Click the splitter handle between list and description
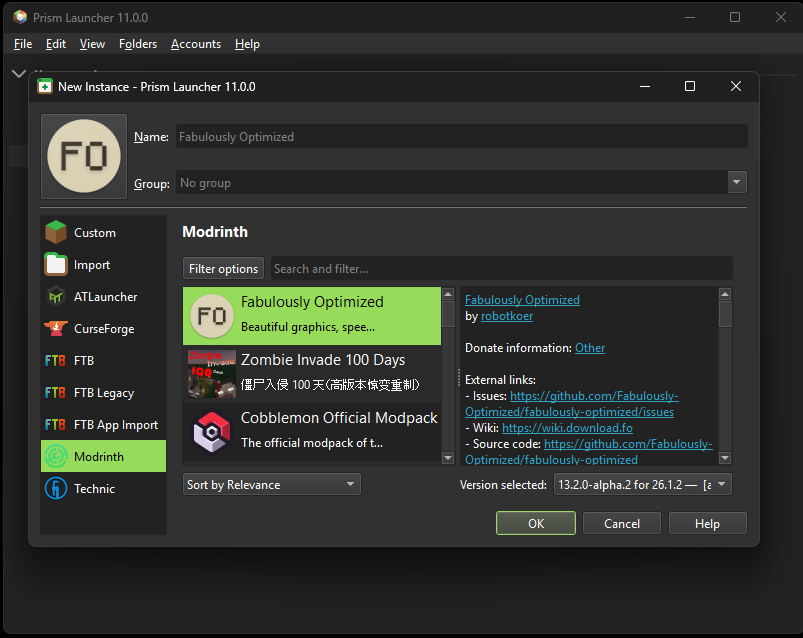This screenshot has width=803, height=638. (x=458, y=377)
